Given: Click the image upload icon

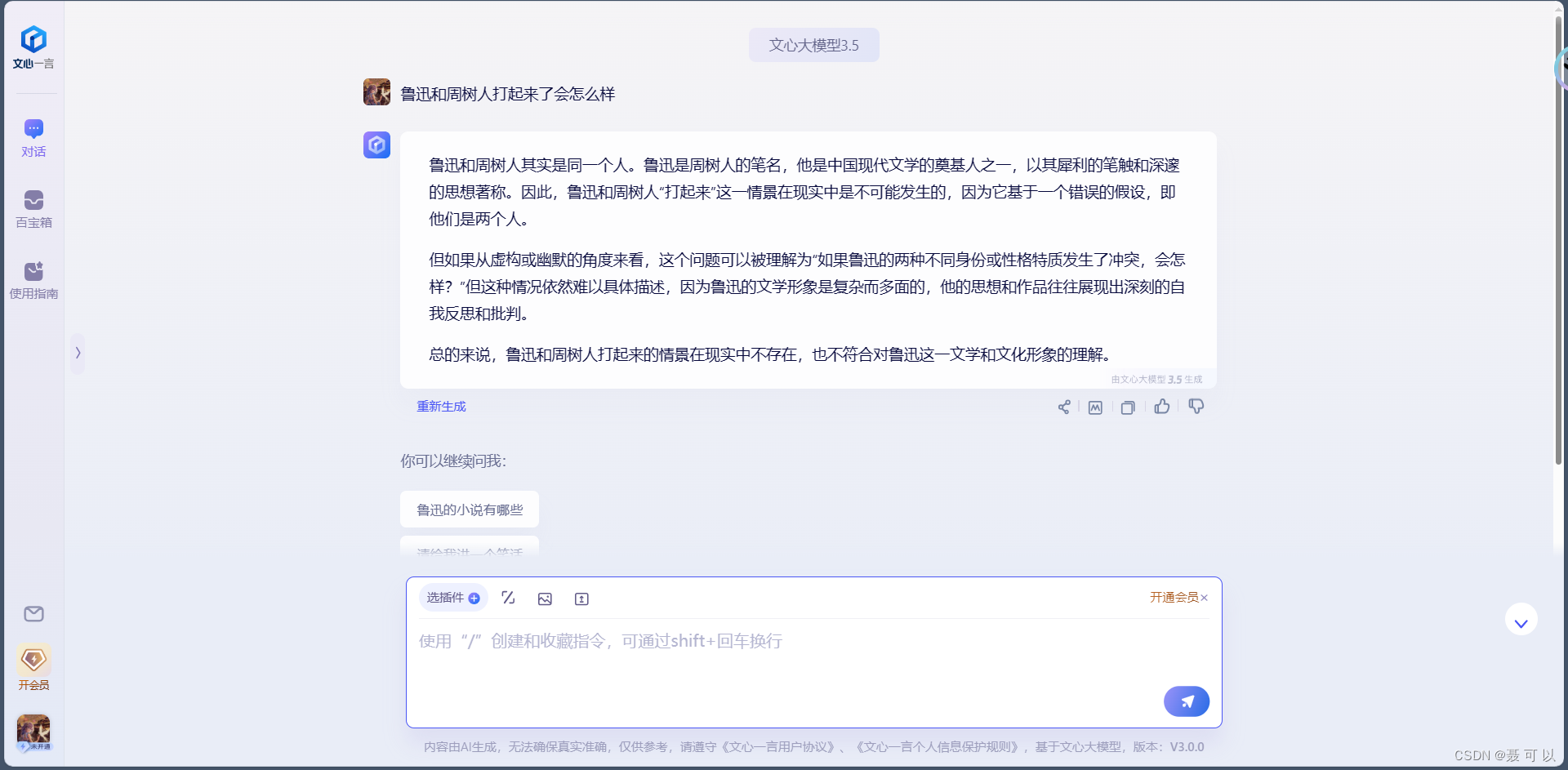Looking at the screenshot, I should [545, 599].
